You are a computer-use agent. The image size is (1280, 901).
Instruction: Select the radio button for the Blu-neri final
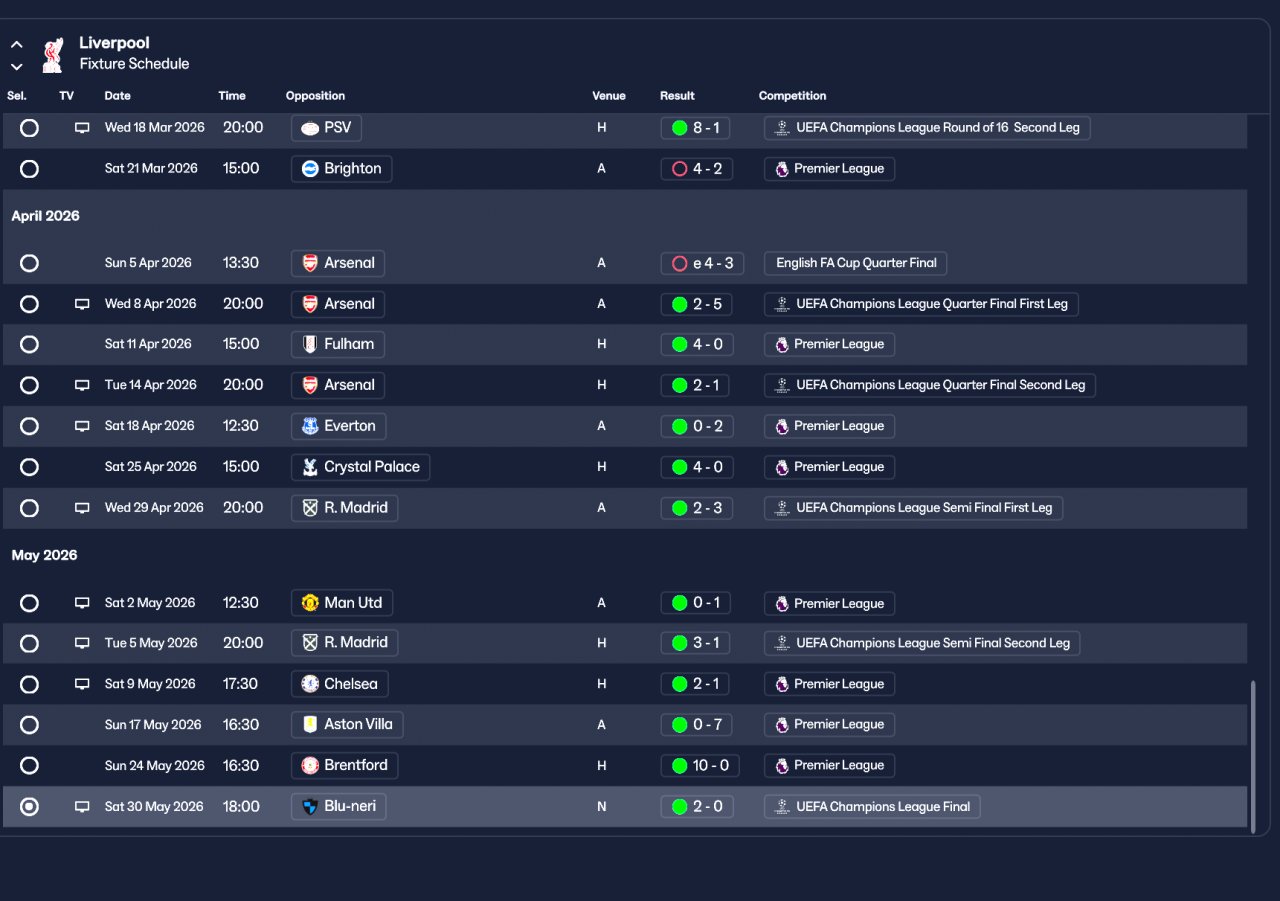coord(29,807)
